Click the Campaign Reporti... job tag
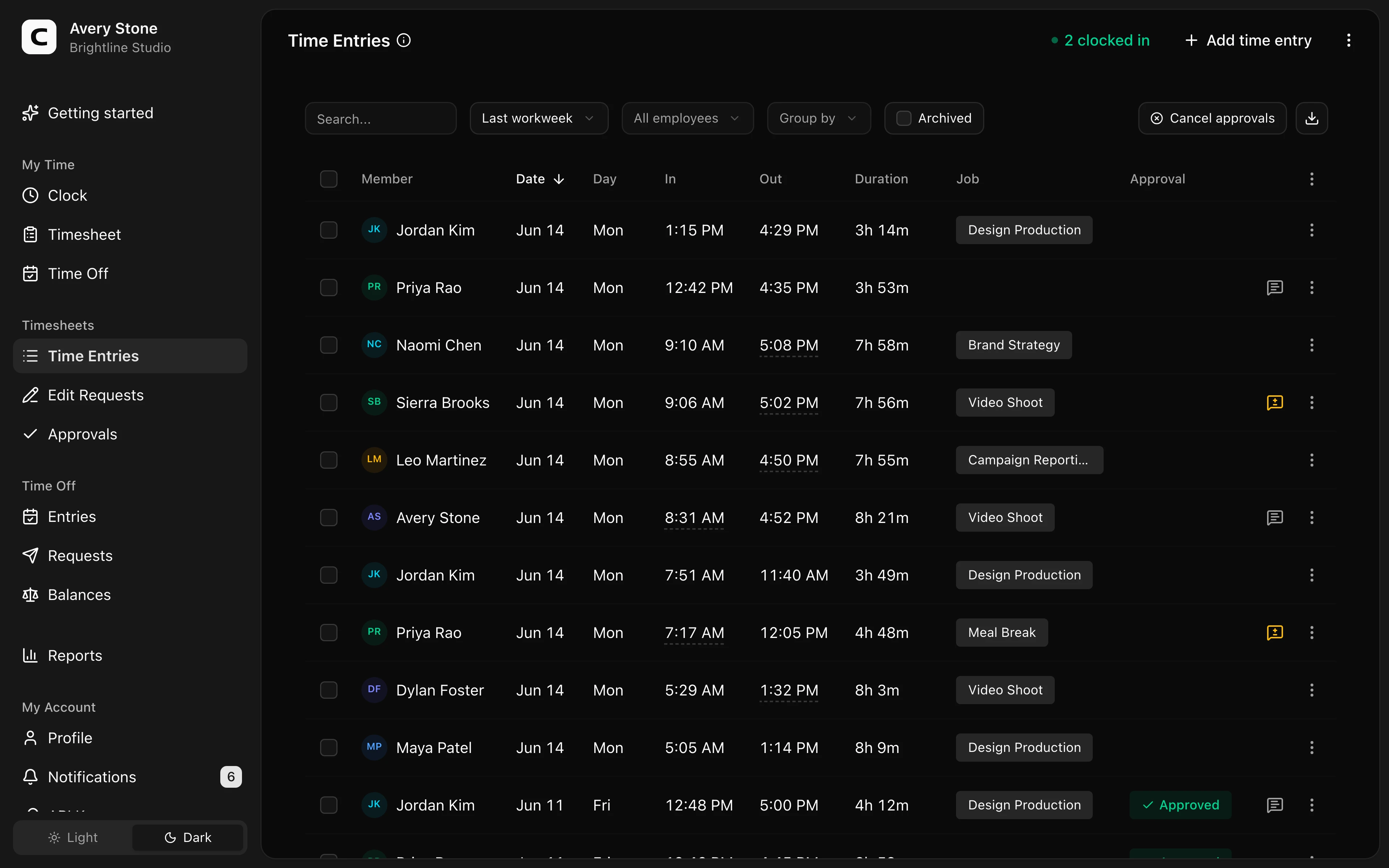This screenshot has height=868, width=1389. point(1029,460)
